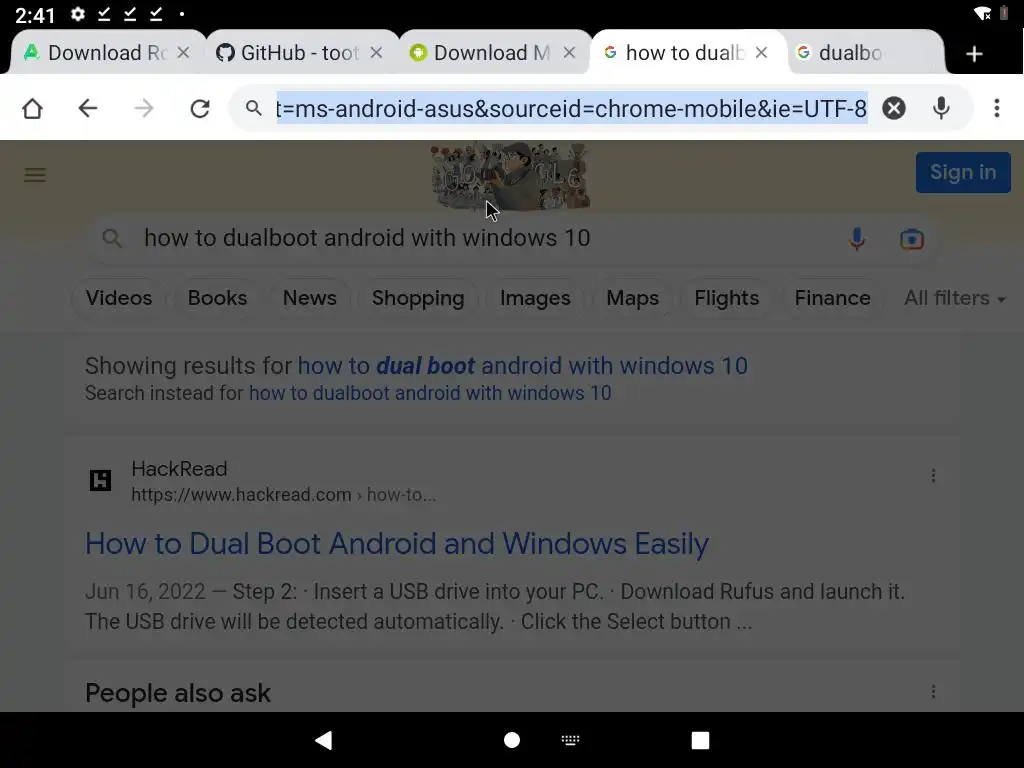Image resolution: width=1024 pixels, height=768 pixels.
Task: Filter results by Maps
Action: coord(632,298)
